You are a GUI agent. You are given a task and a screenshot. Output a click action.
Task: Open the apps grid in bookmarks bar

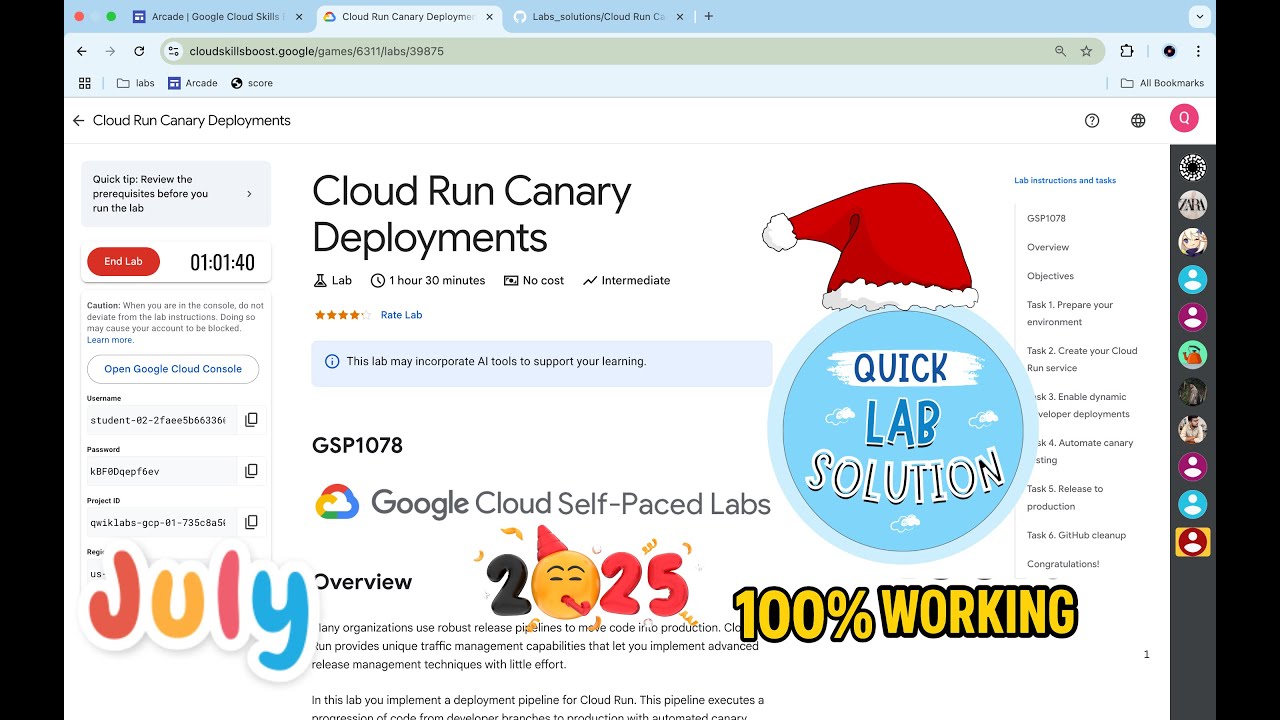point(85,83)
